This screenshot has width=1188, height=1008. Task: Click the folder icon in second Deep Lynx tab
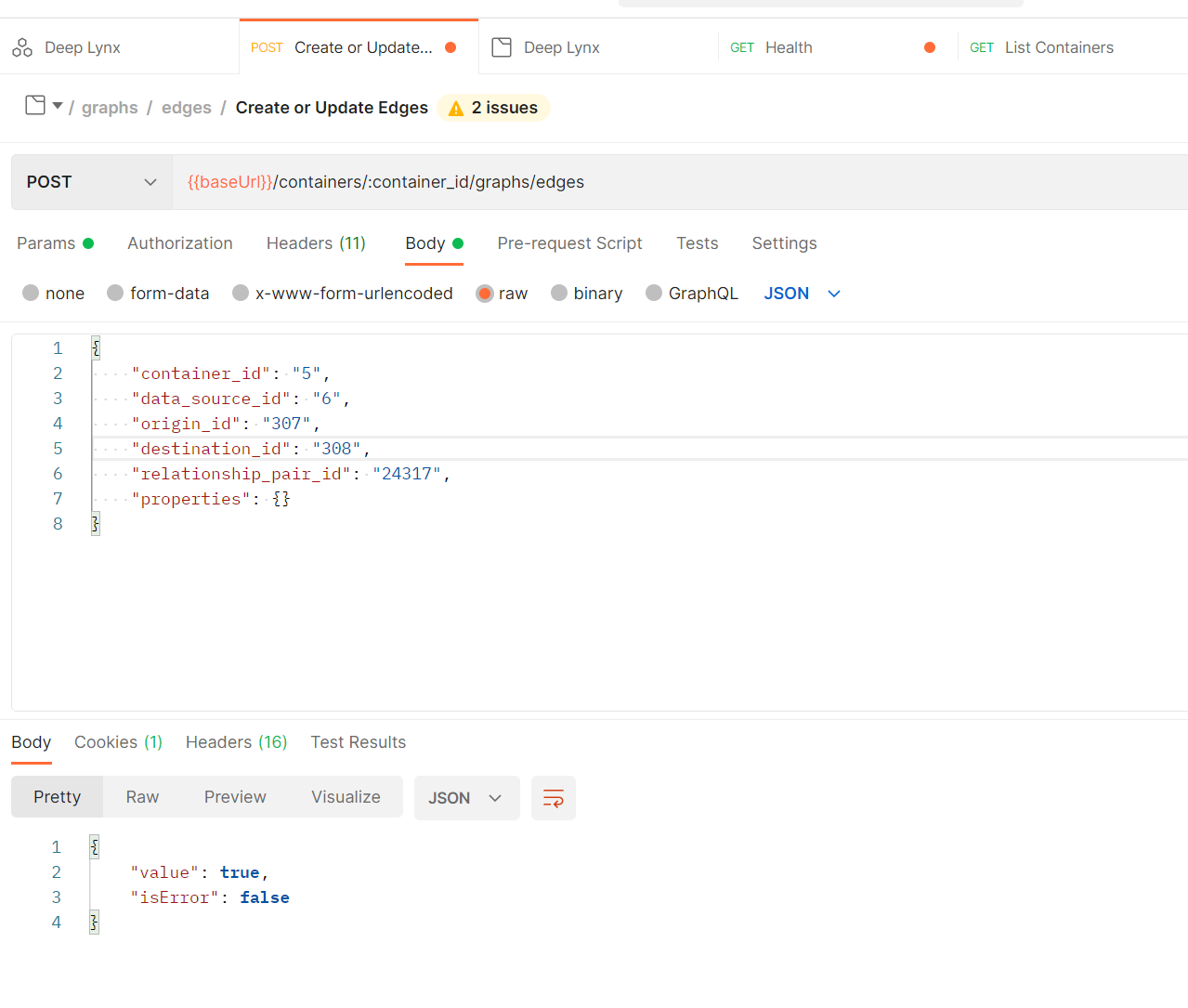click(x=502, y=47)
